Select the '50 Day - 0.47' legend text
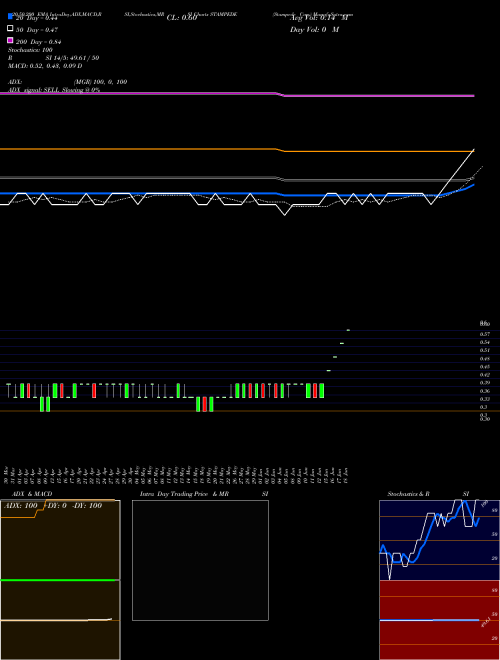This screenshot has height=660, width=500. click(37, 30)
